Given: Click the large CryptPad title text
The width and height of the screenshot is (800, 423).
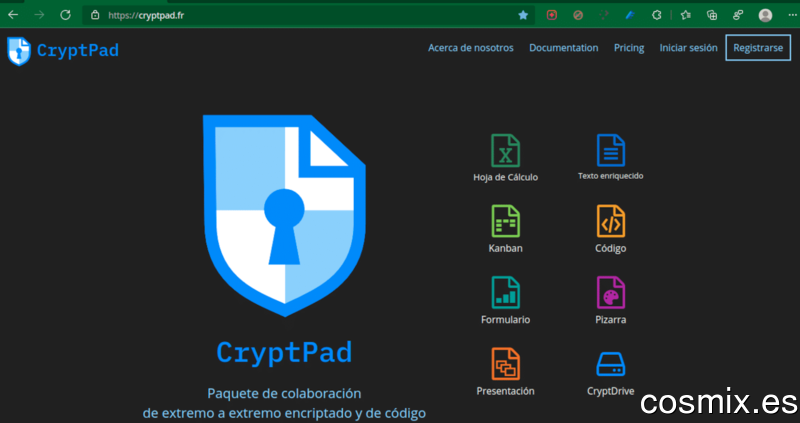Looking at the screenshot, I should point(284,352).
